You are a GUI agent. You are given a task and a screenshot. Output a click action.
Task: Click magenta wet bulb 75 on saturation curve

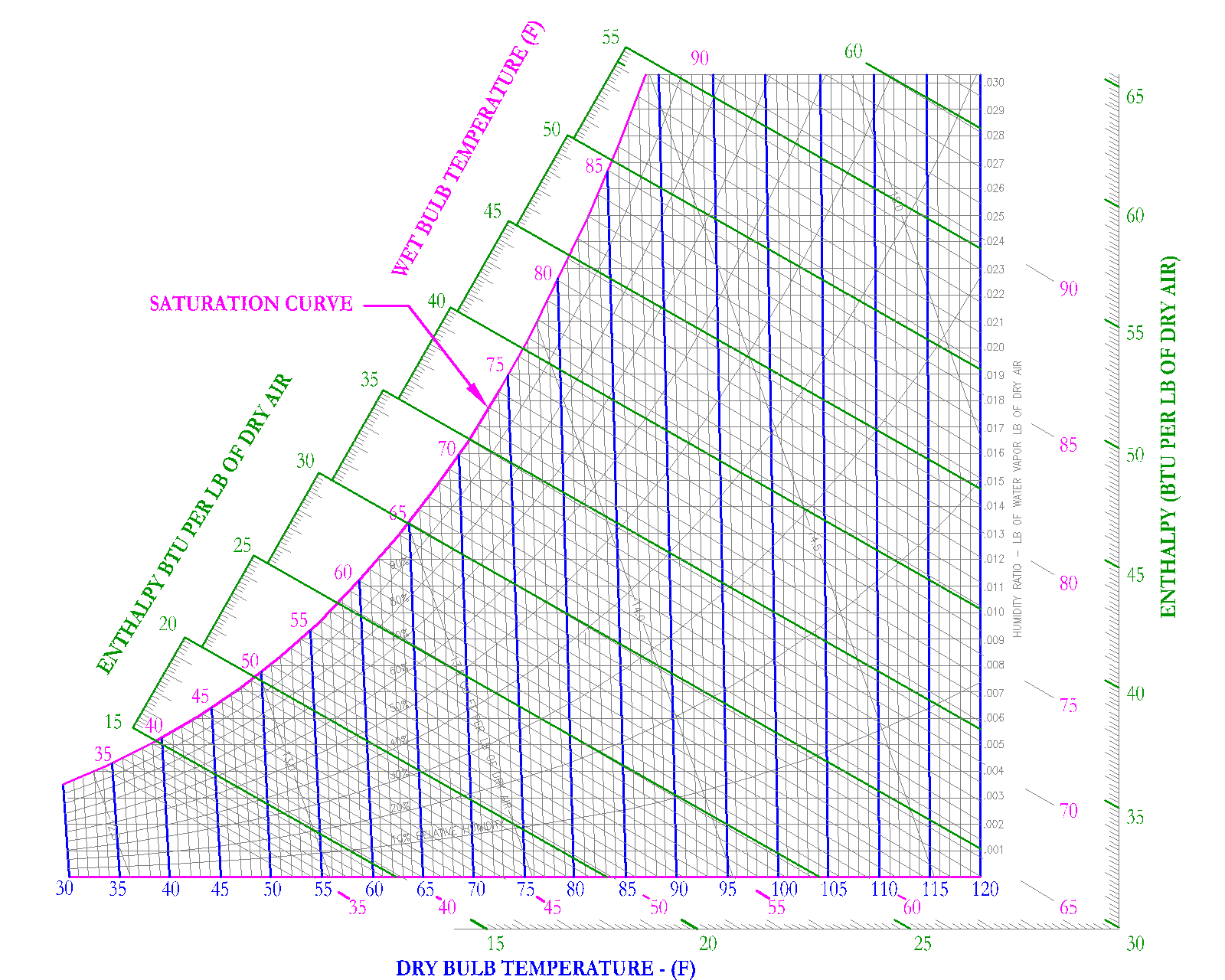[496, 364]
